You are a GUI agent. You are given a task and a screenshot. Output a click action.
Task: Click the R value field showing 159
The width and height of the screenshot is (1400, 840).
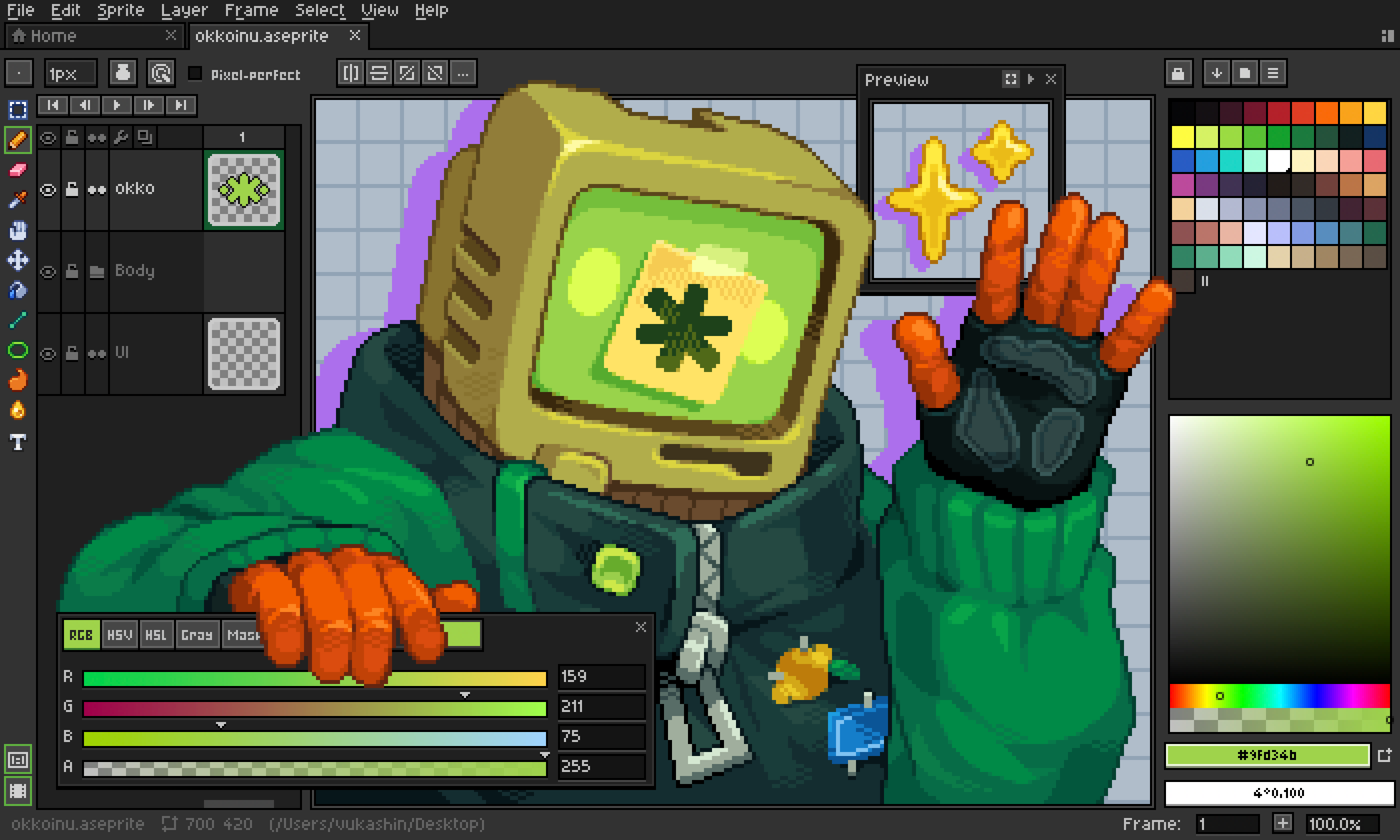coord(601,677)
